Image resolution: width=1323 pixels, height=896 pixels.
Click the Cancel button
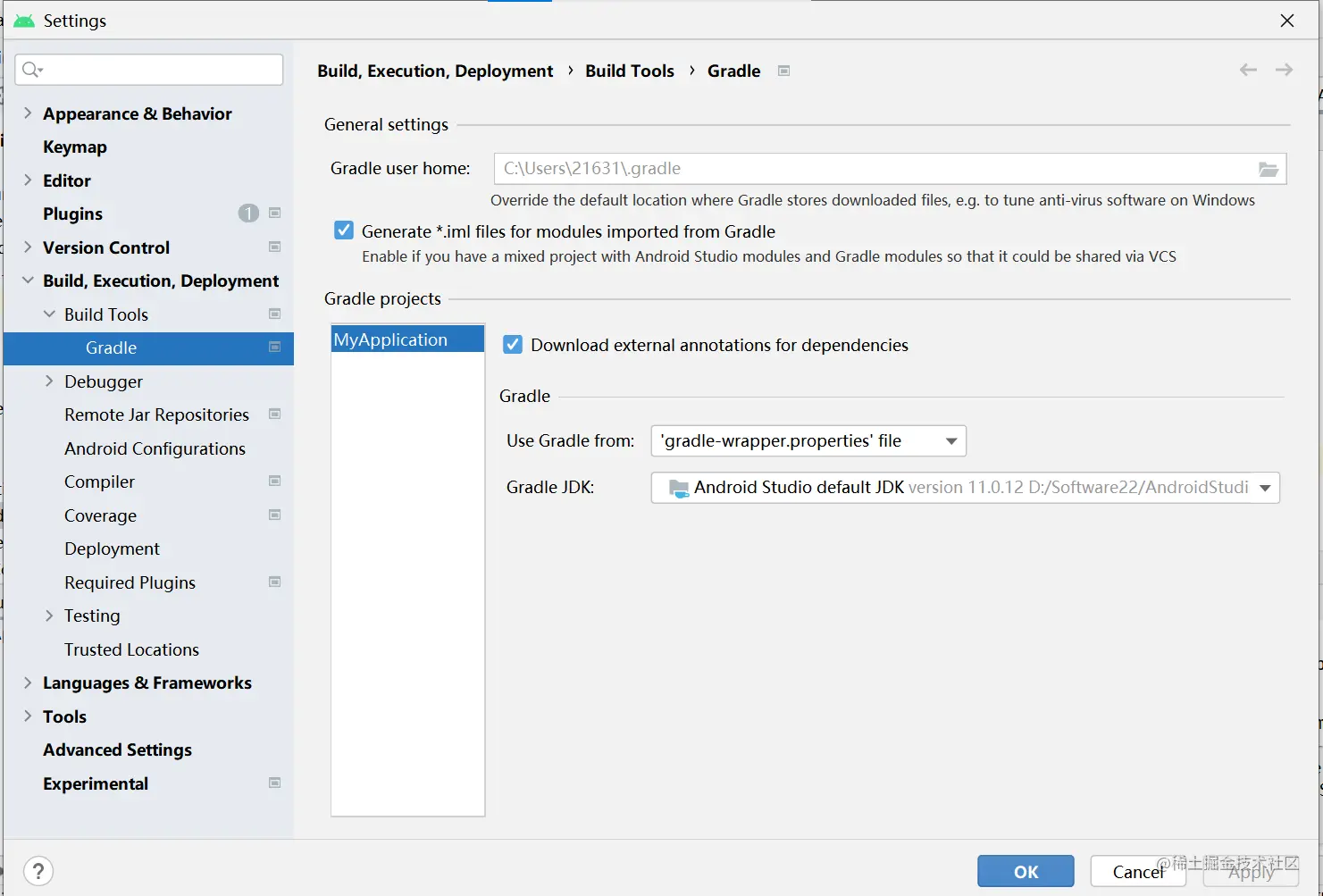tap(1138, 872)
